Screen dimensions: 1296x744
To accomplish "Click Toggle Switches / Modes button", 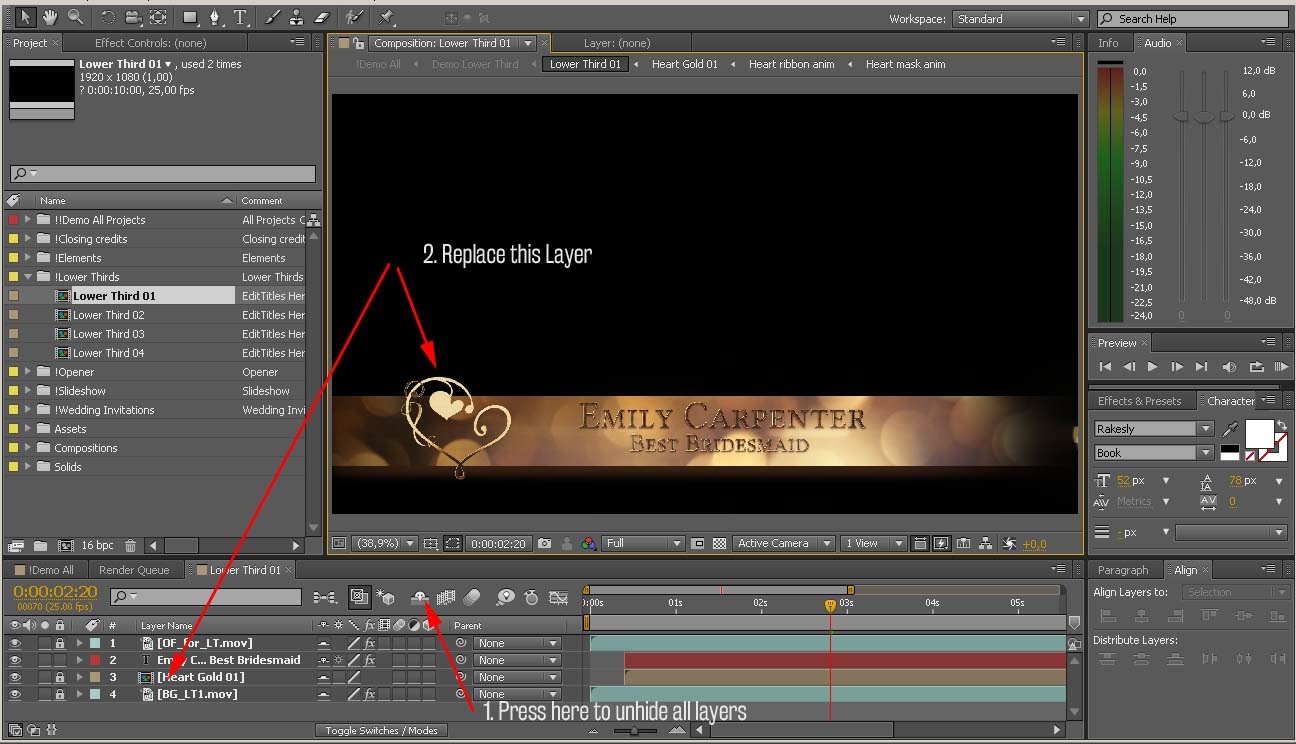I will point(381,730).
